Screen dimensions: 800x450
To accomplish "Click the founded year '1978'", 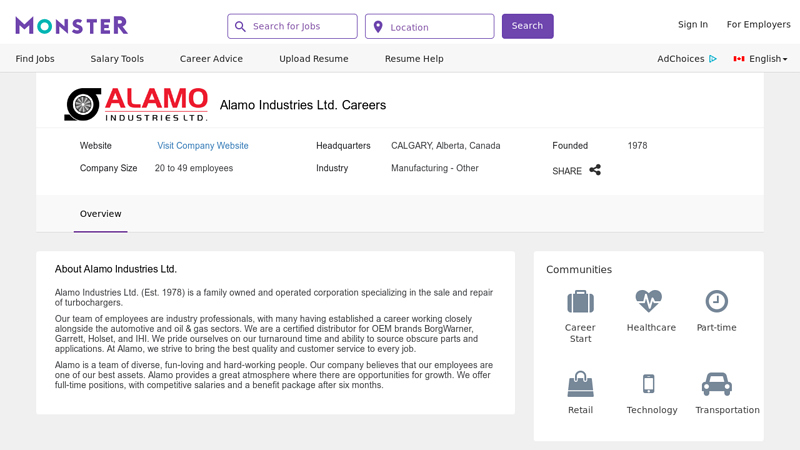I will [637, 145].
